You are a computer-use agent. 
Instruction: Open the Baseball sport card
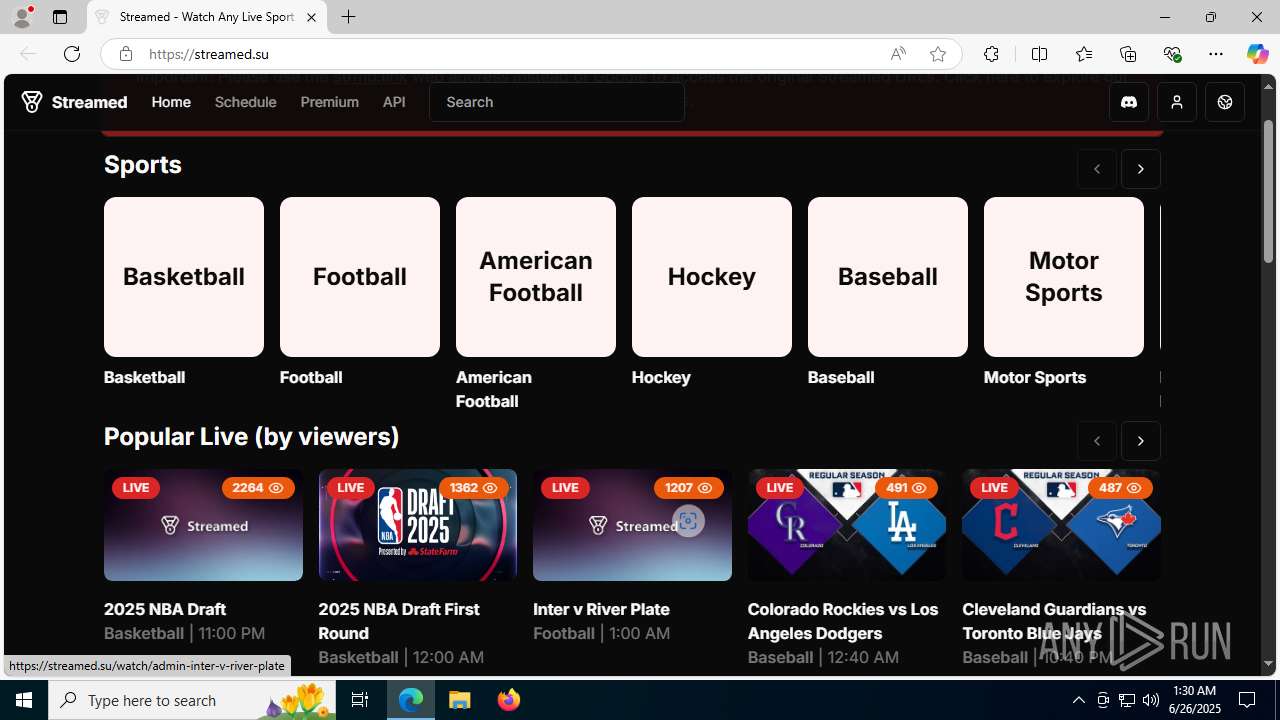point(888,277)
